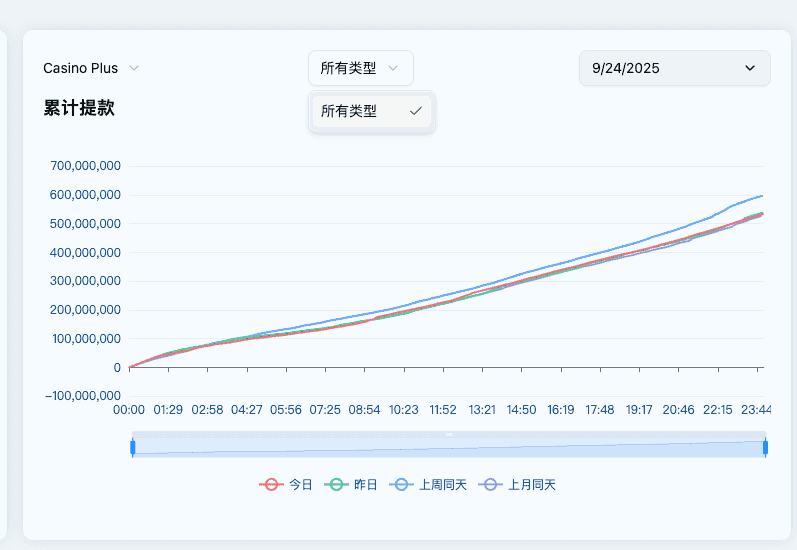Click the checkmark beside the 所有类型 option
The height and width of the screenshot is (550, 797).
416,111
